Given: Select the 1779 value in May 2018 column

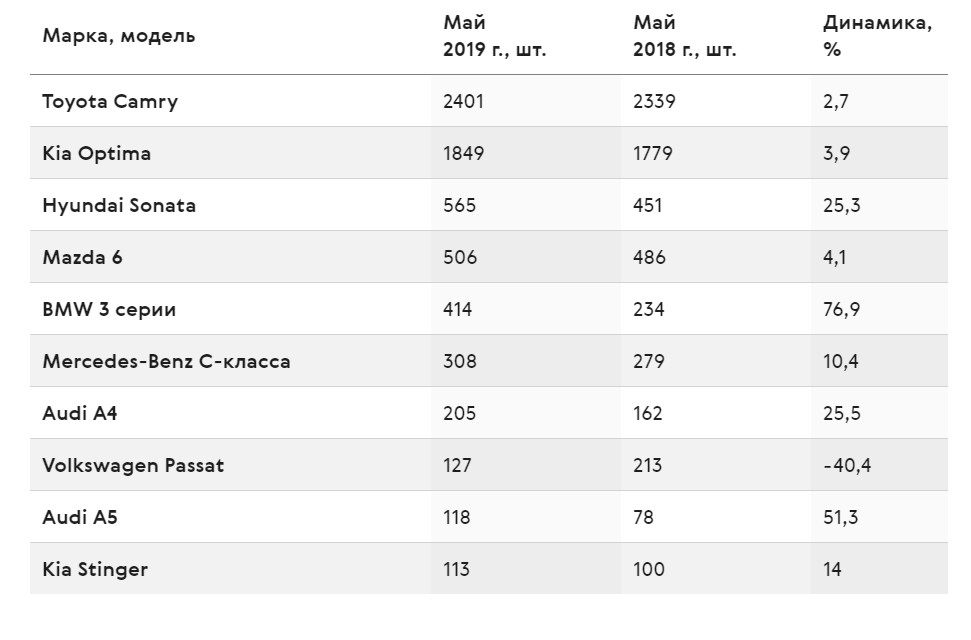Looking at the screenshot, I should tap(653, 154).
